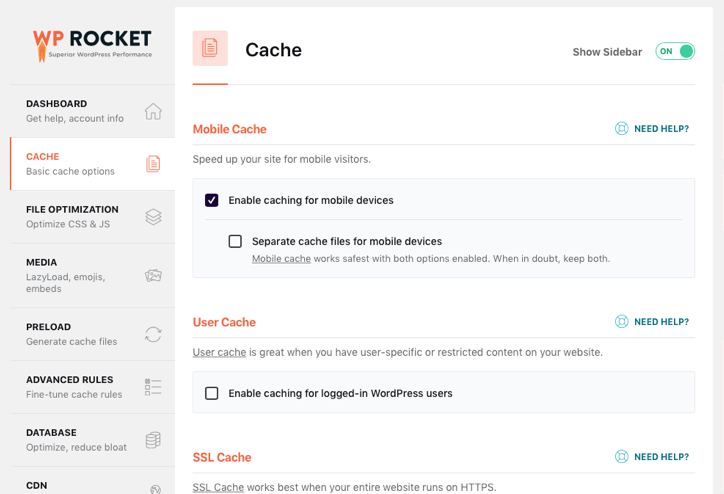
Task: Click the WP Rocket logo
Action: click(x=92, y=44)
